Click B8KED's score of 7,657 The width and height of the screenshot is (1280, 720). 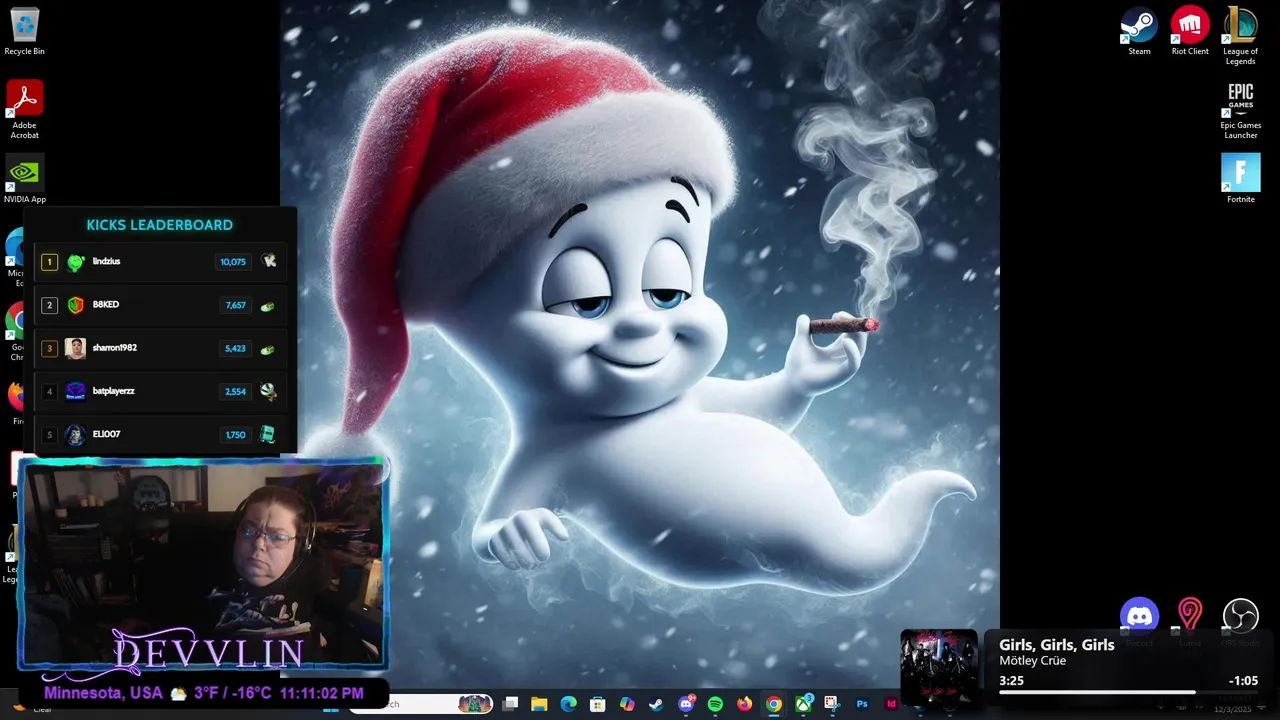pos(235,305)
